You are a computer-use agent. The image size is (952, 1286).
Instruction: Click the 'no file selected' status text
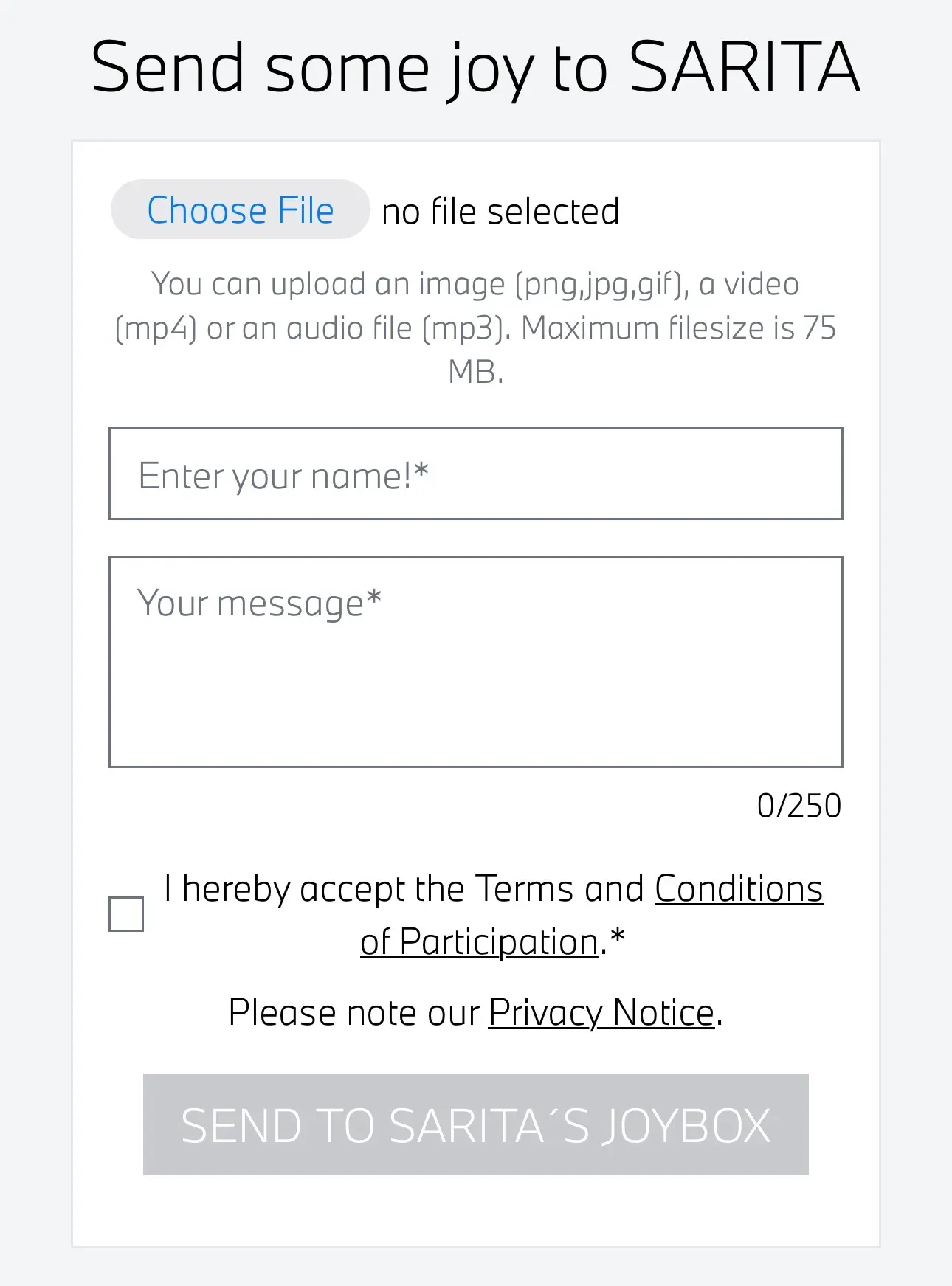click(x=500, y=212)
